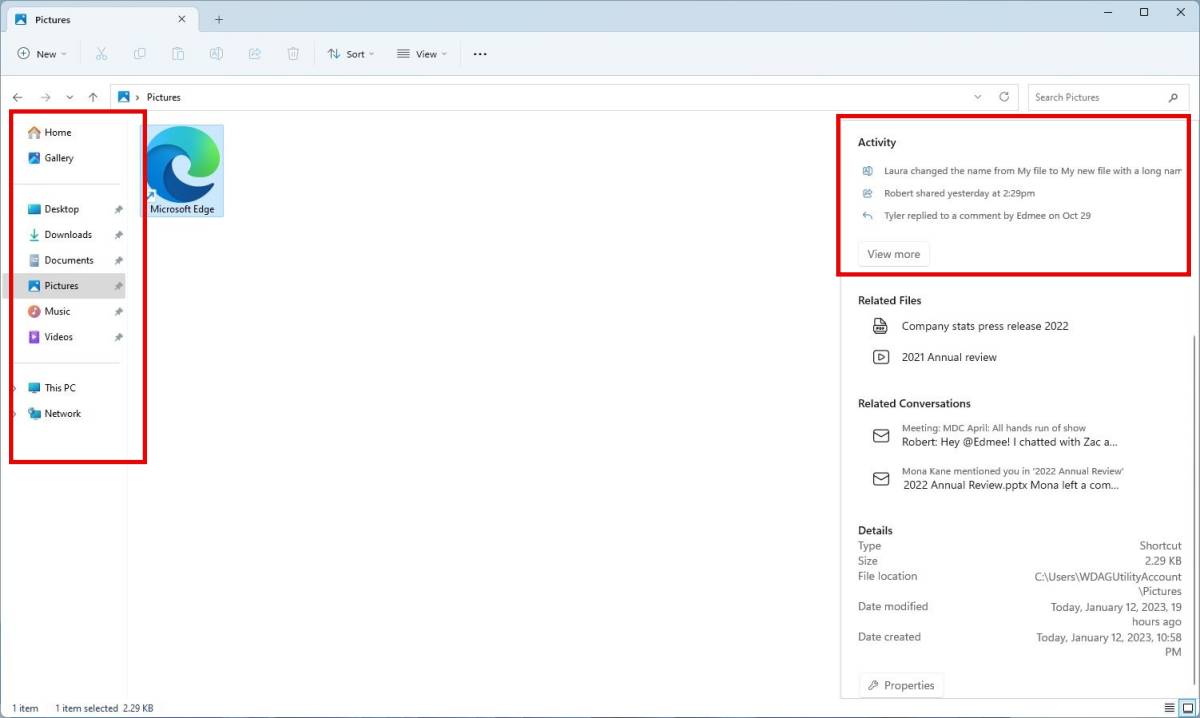Select the Microsoft Edge shortcut thumbnail
The image size is (1200, 718).
click(182, 168)
